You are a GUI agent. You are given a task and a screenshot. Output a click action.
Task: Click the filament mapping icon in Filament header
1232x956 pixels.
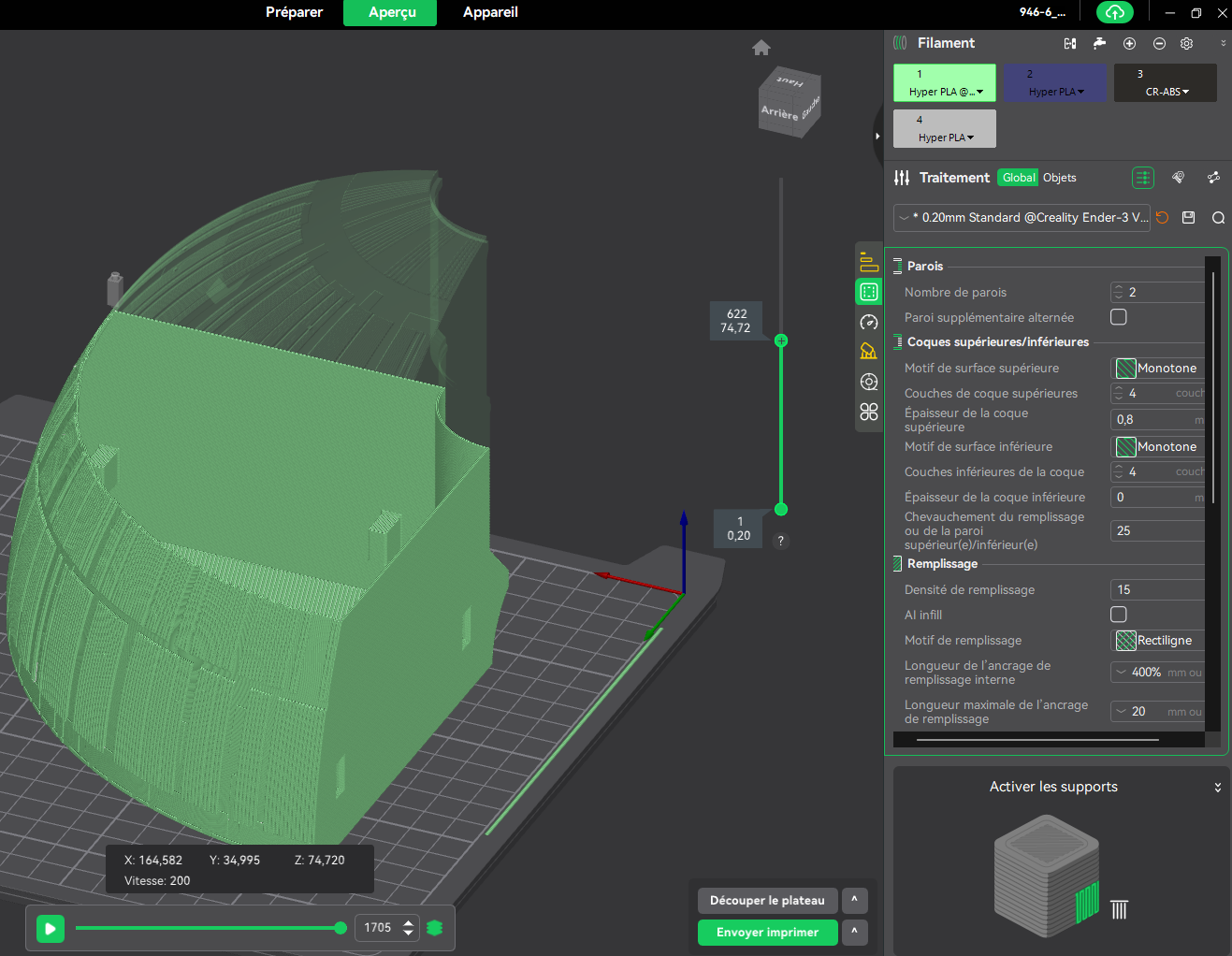[x=1070, y=43]
